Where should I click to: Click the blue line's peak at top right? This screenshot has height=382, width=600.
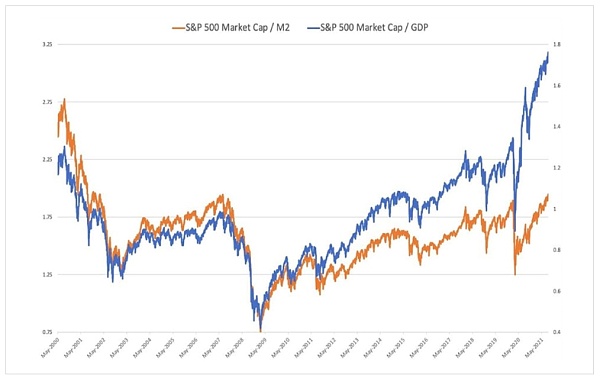548,52
